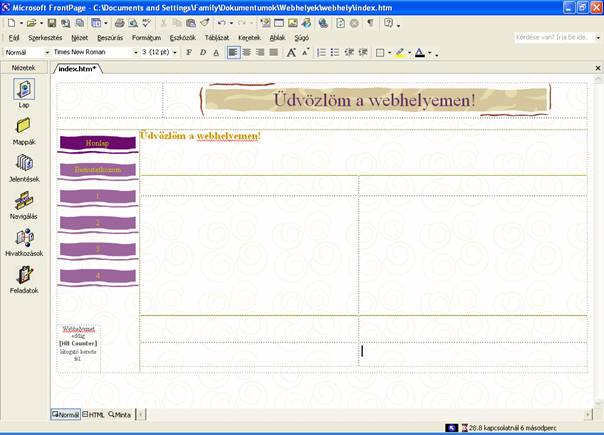Open the Lap (Page) view icon
This screenshot has height=435, width=604.
click(24, 92)
